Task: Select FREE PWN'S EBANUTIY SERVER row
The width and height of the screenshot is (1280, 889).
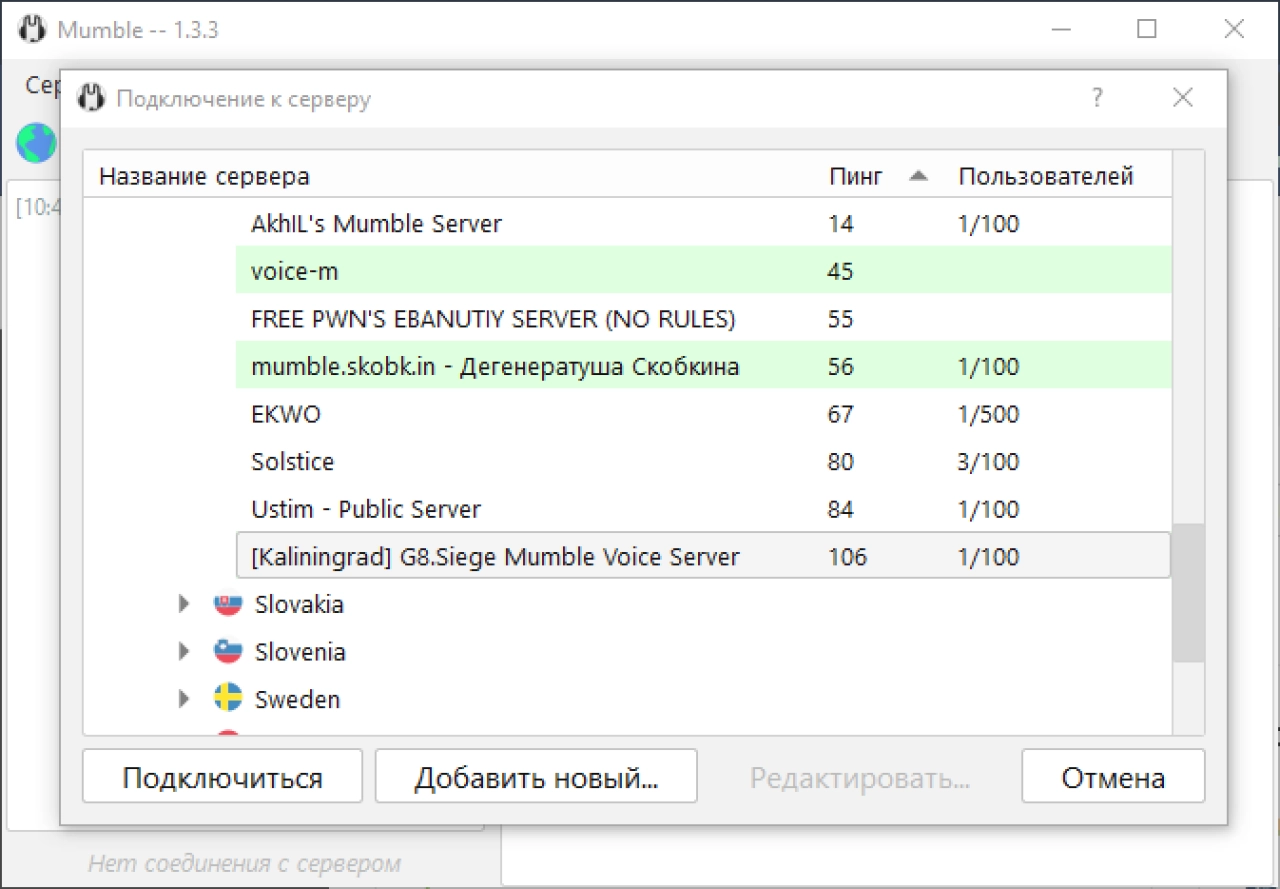Action: click(x=703, y=319)
